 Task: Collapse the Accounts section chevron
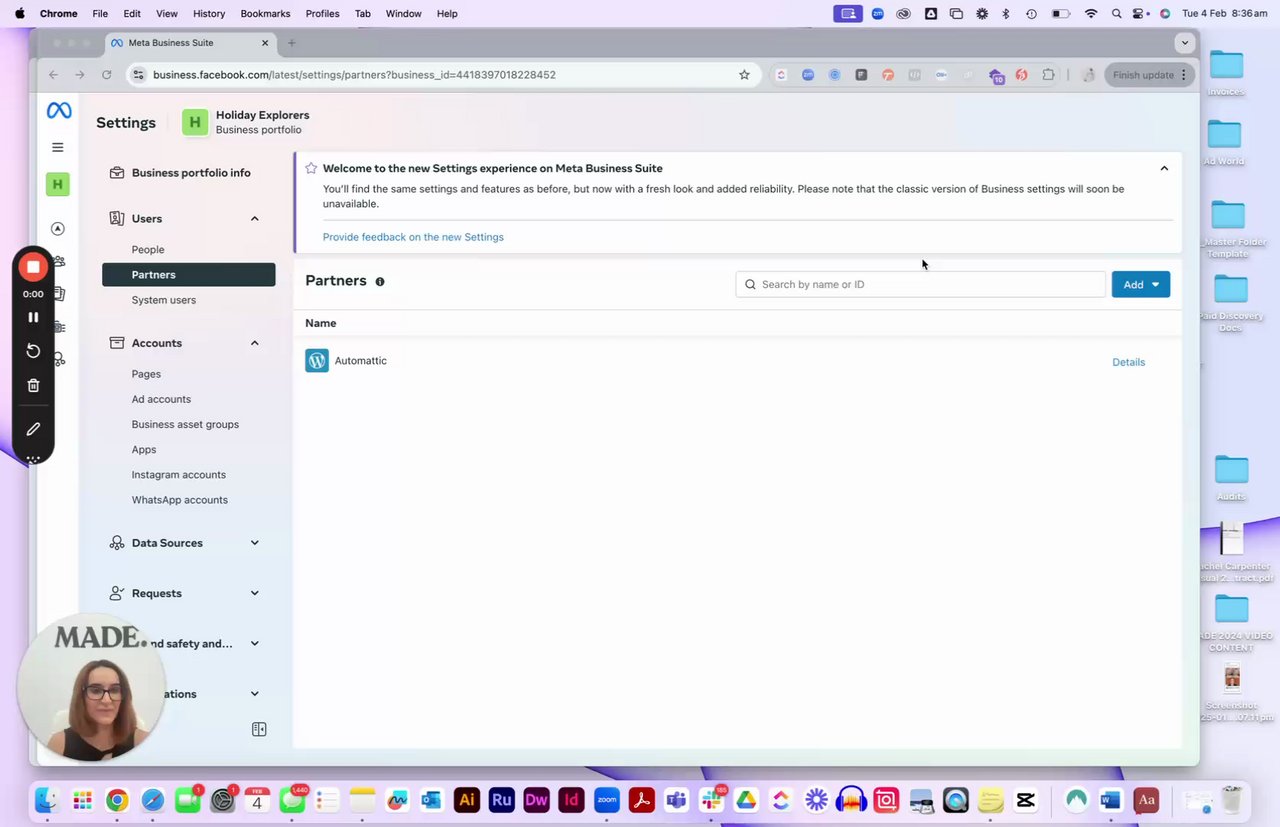(254, 343)
